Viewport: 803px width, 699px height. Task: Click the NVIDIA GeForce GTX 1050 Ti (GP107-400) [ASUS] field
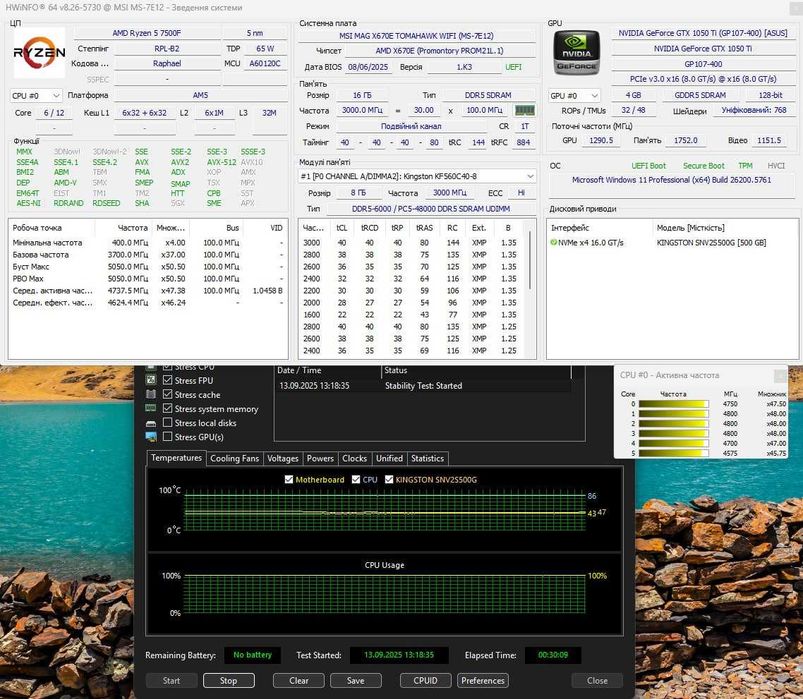coord(703,33)
